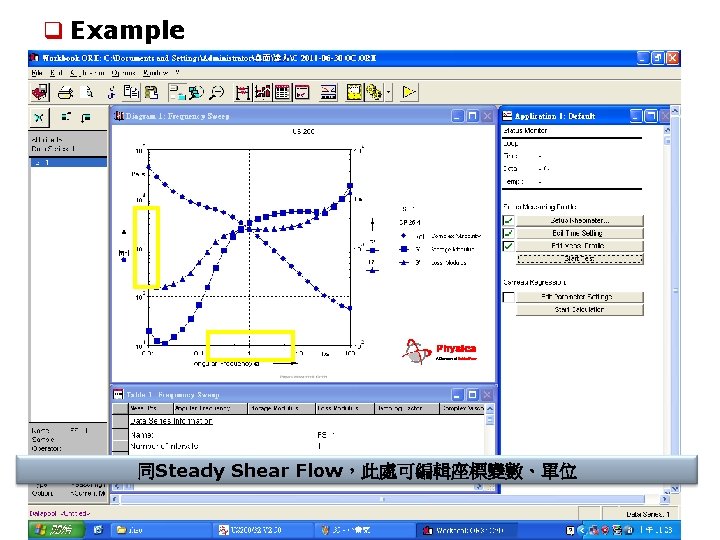Toggle the checkbox beside Edit Time Setting
Viewport: 720px width, 540px height.
(x=508, y=233)
